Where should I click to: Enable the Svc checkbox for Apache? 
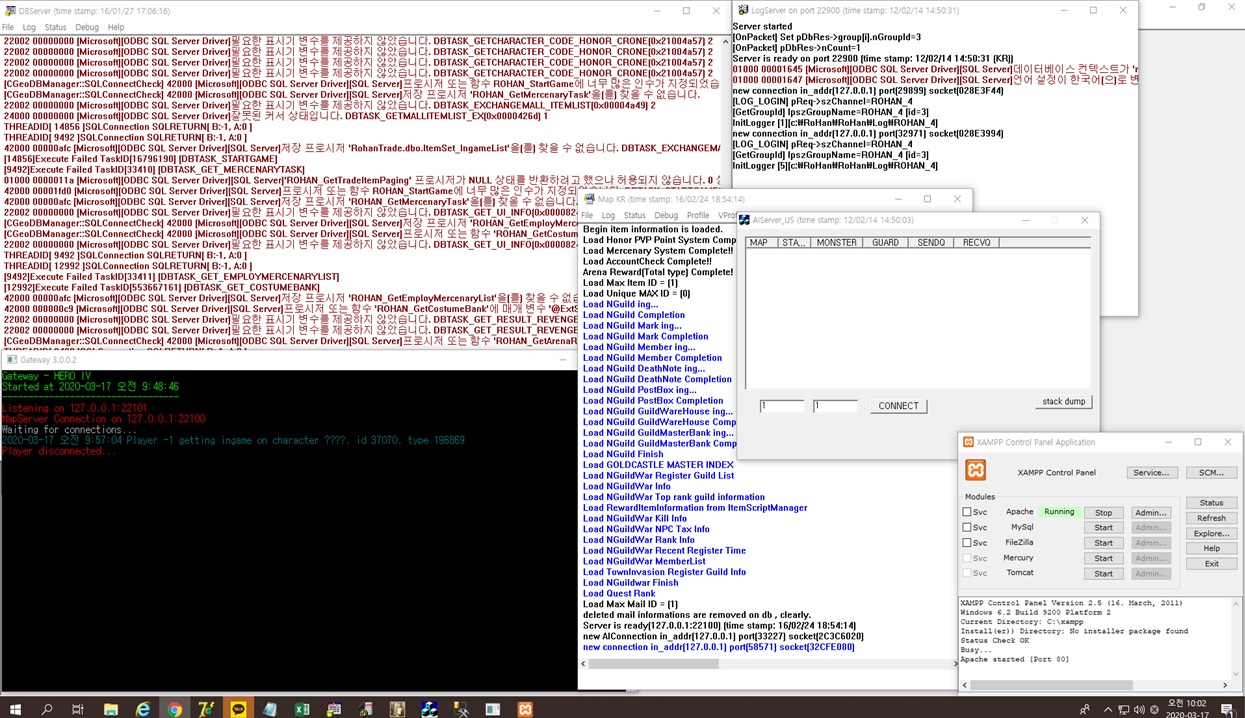967,512
